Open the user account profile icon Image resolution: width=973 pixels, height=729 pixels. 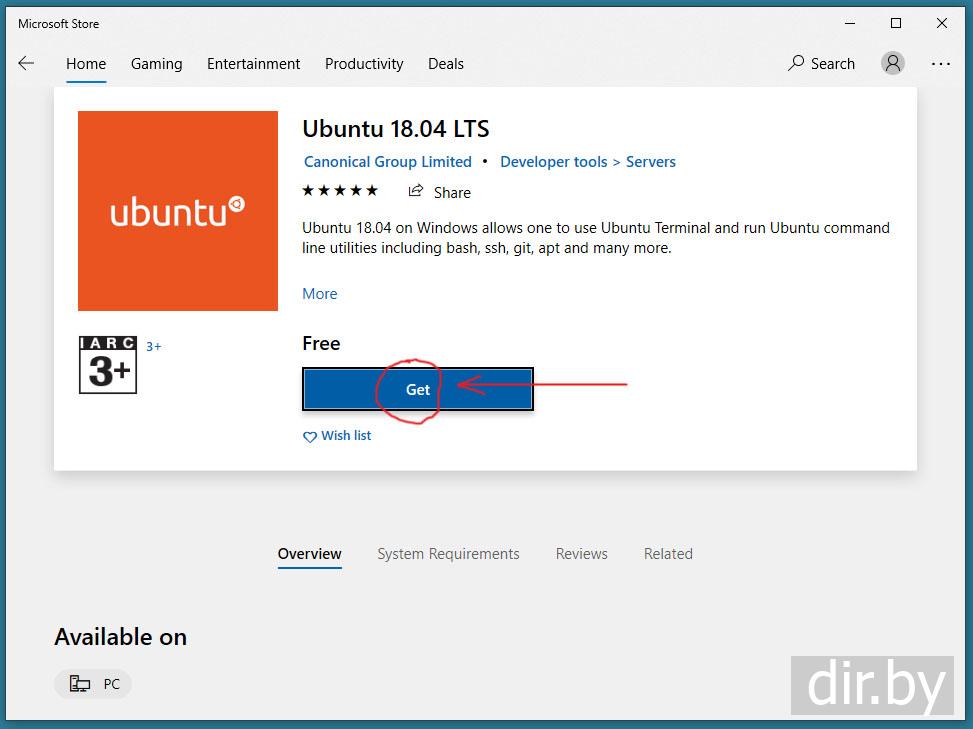click(892, 63)
